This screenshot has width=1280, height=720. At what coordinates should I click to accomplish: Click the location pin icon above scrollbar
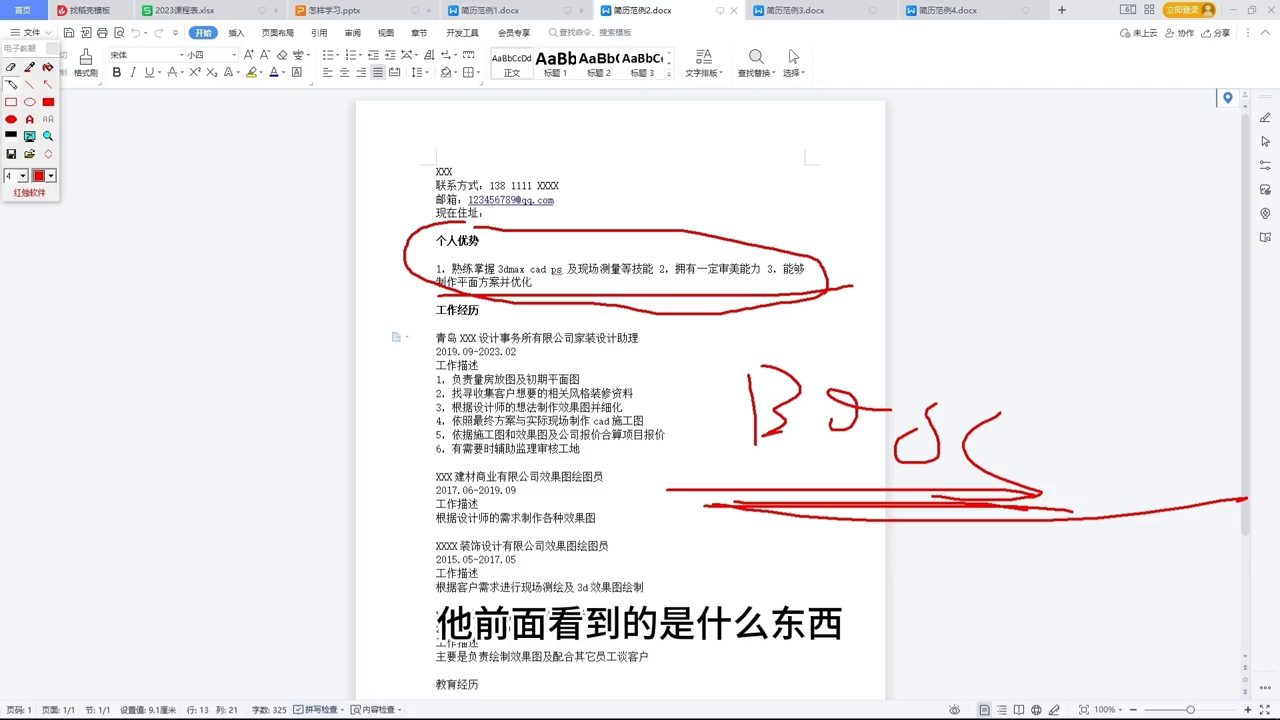pyautogui.click(x=1228, y=98)
